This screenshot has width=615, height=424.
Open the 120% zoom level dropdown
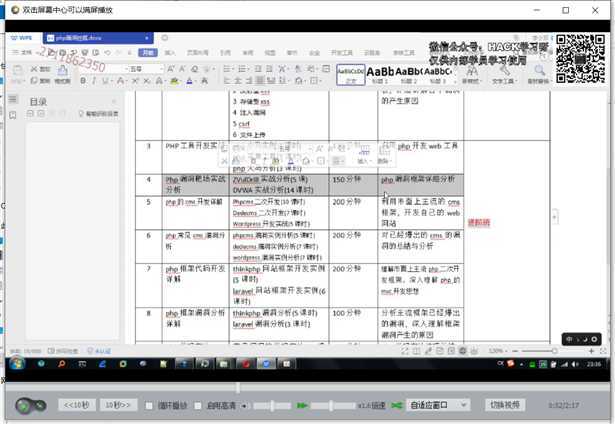point(498,351)
